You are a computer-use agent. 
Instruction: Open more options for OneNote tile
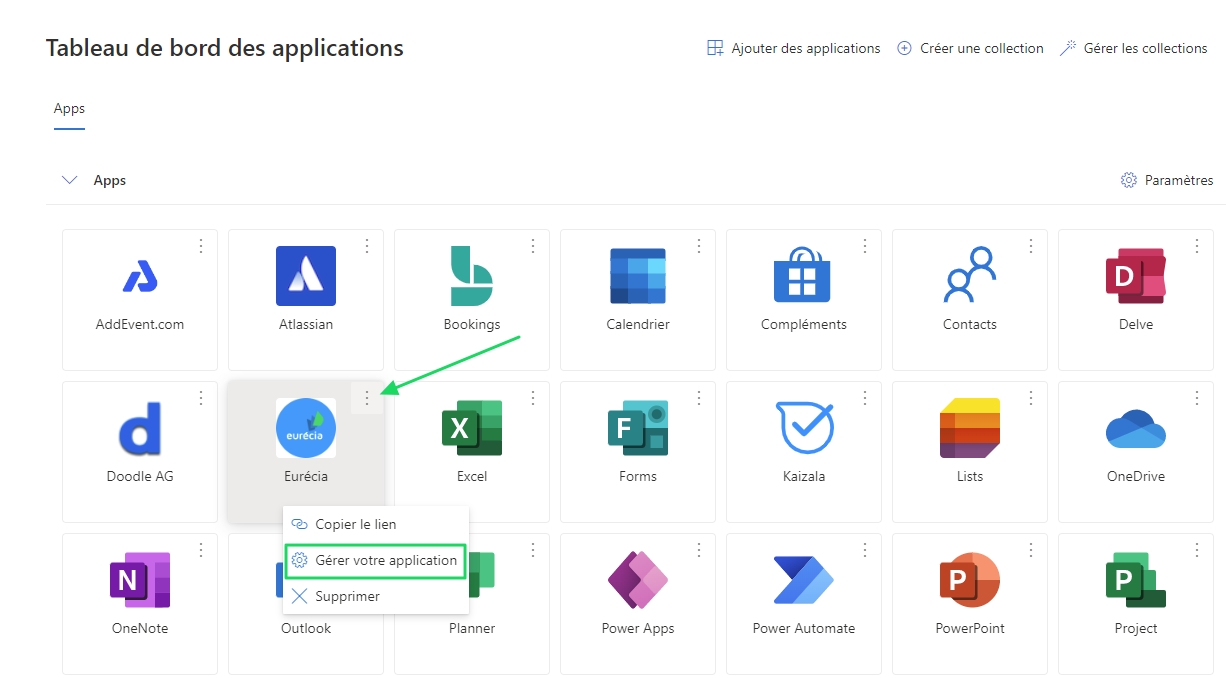click(201, 550)
